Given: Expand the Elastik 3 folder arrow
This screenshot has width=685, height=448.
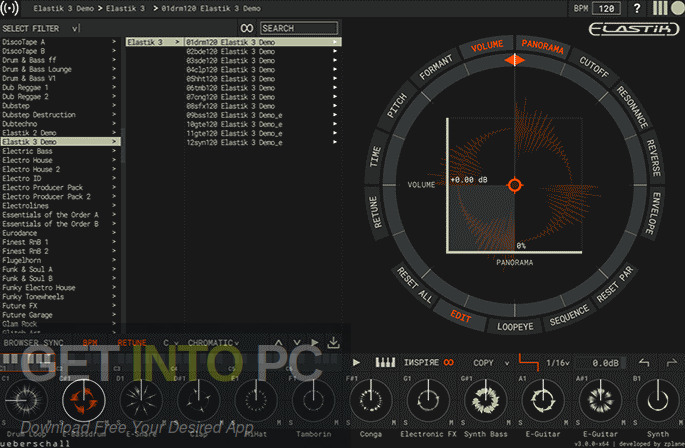Looking at the screenshot, I should 177,42.
